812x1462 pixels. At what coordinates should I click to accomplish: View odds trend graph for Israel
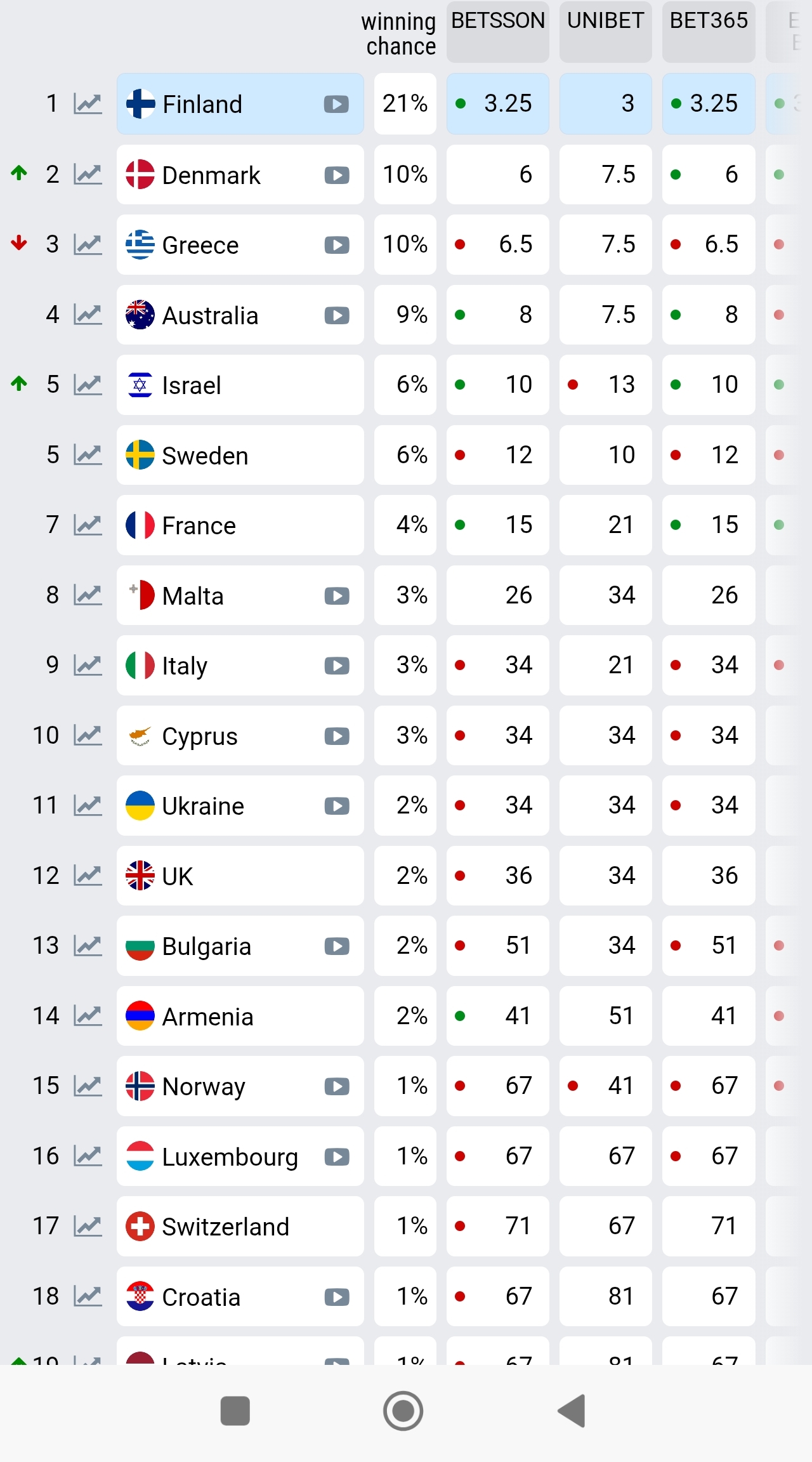[x=88, y=385]
